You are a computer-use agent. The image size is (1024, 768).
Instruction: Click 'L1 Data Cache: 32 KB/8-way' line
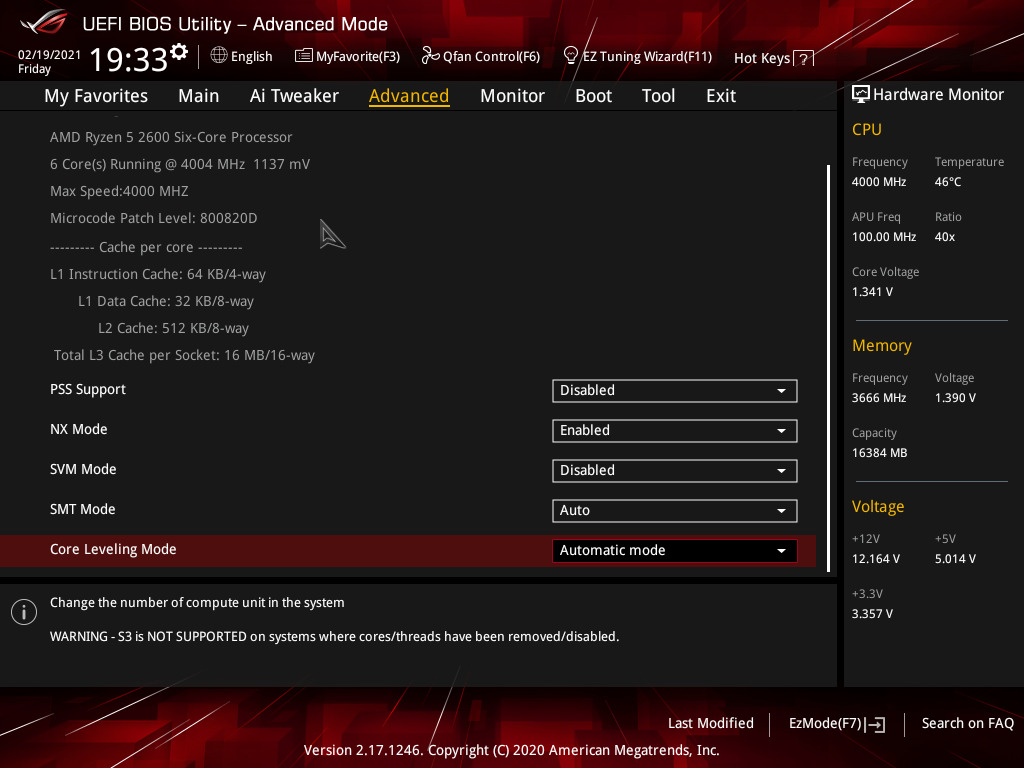pos(166,301)
